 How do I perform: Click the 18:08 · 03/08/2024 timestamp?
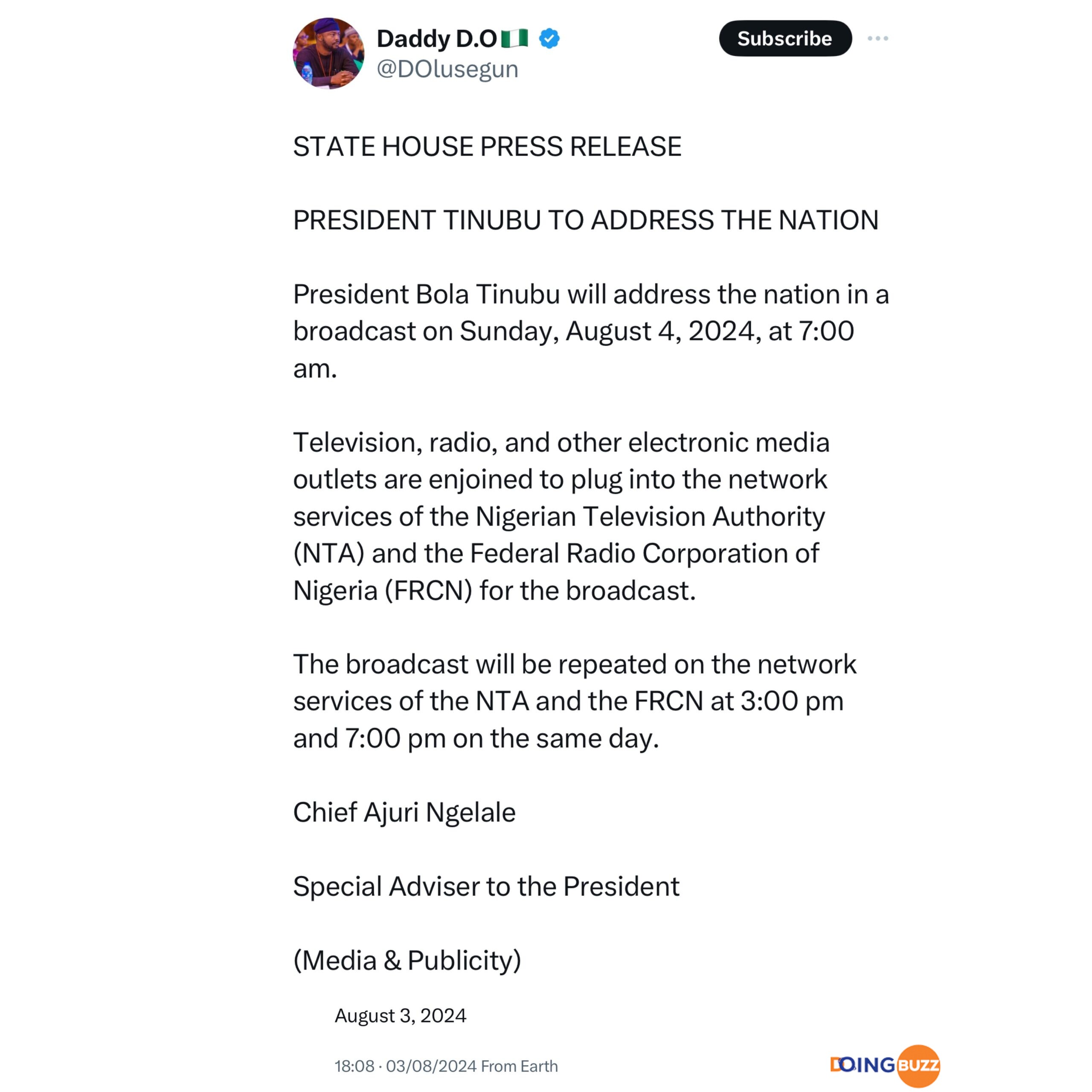[405, 1066]
